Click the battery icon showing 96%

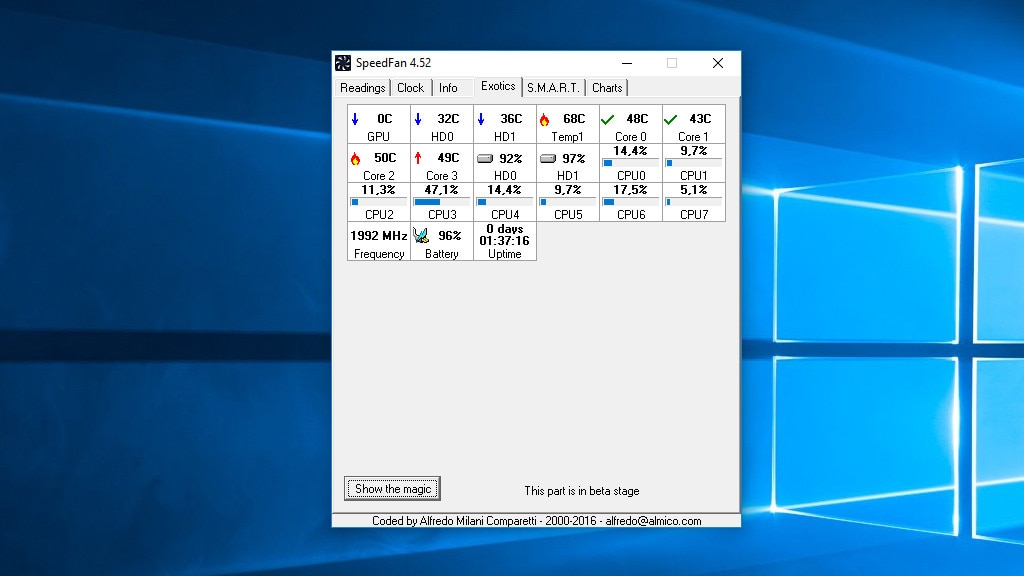[x=420, y=237]
